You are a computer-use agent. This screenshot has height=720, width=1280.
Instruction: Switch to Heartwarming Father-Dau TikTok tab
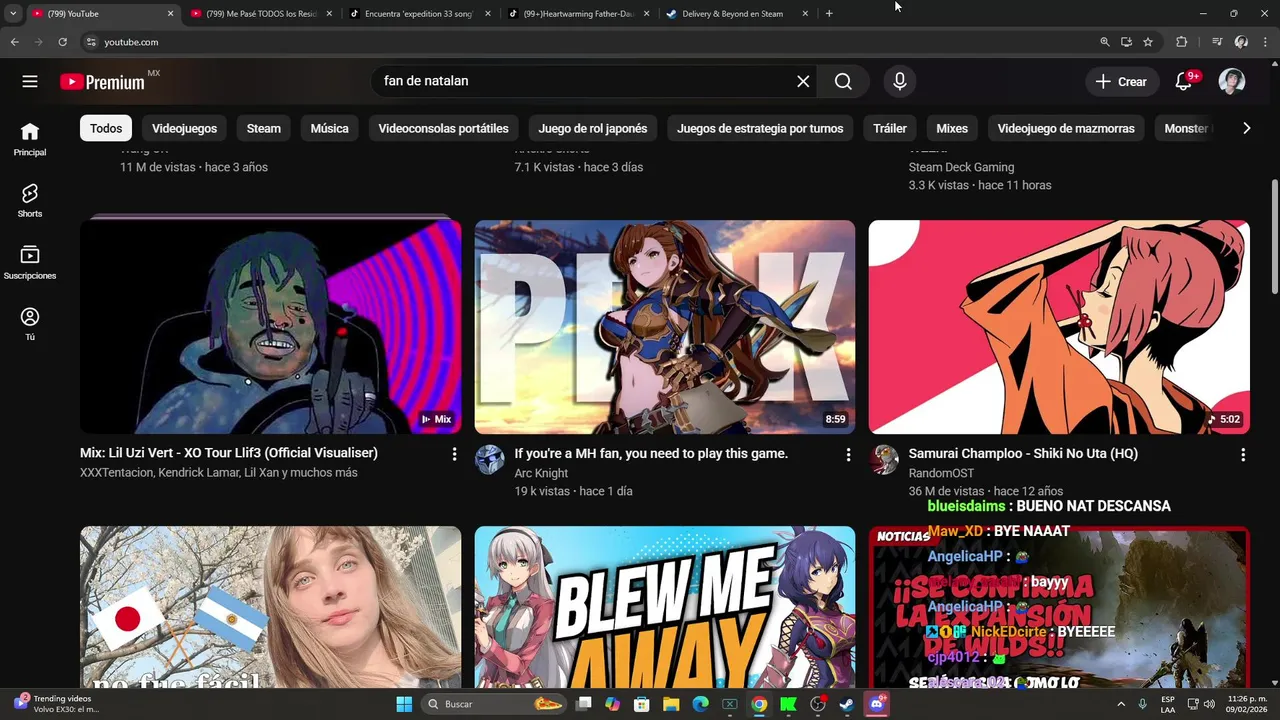pyautogui.click(x=577, y=14)
